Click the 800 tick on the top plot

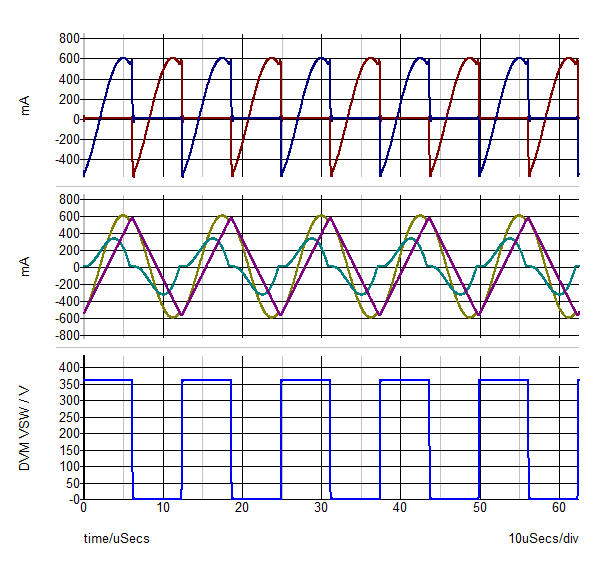click(68, 38)
